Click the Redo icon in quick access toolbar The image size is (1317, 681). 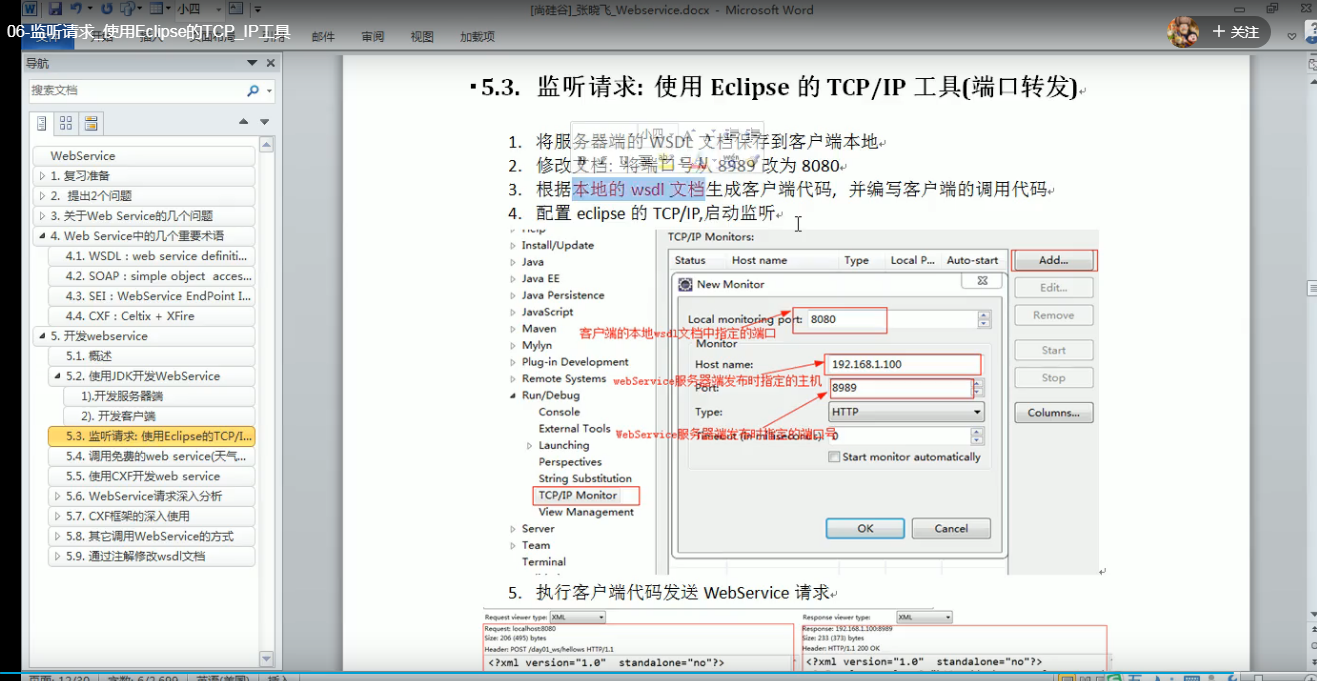coord(106,11)
